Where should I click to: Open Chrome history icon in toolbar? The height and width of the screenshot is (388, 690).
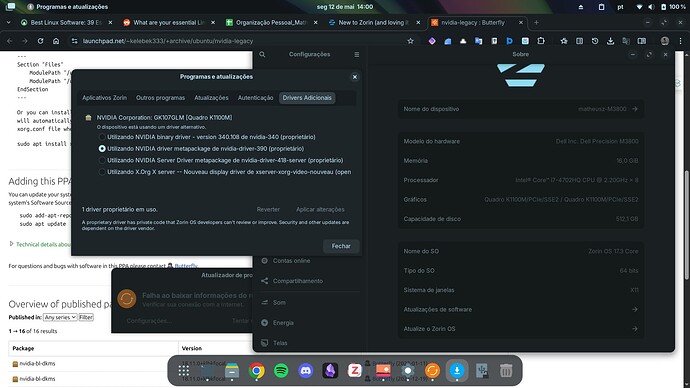(595, 41)
